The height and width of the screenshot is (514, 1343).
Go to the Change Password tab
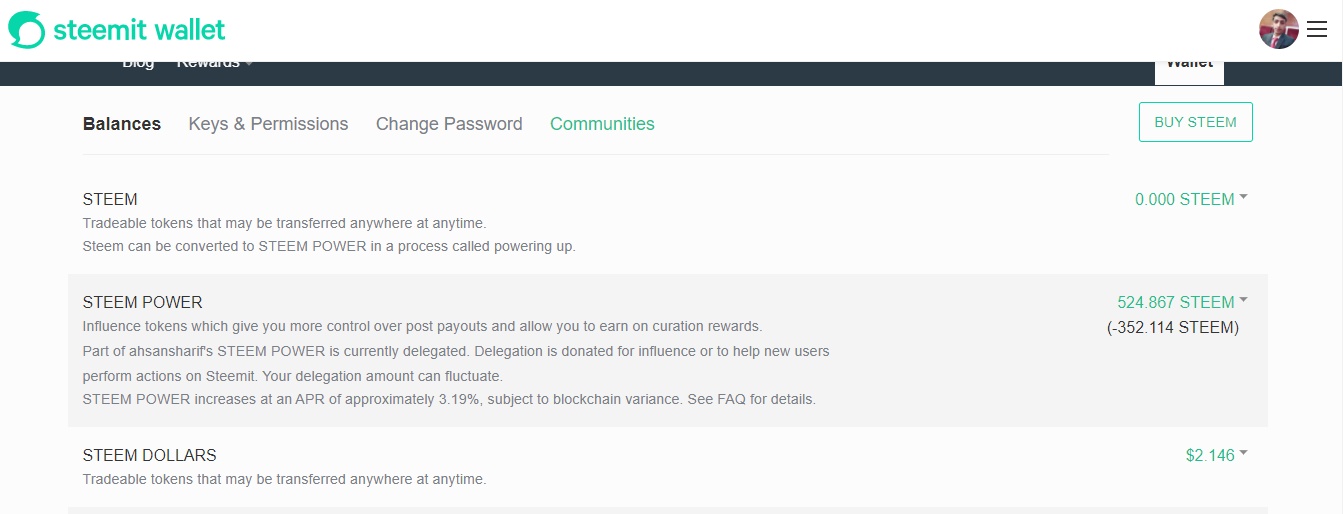tap(449, 124)
